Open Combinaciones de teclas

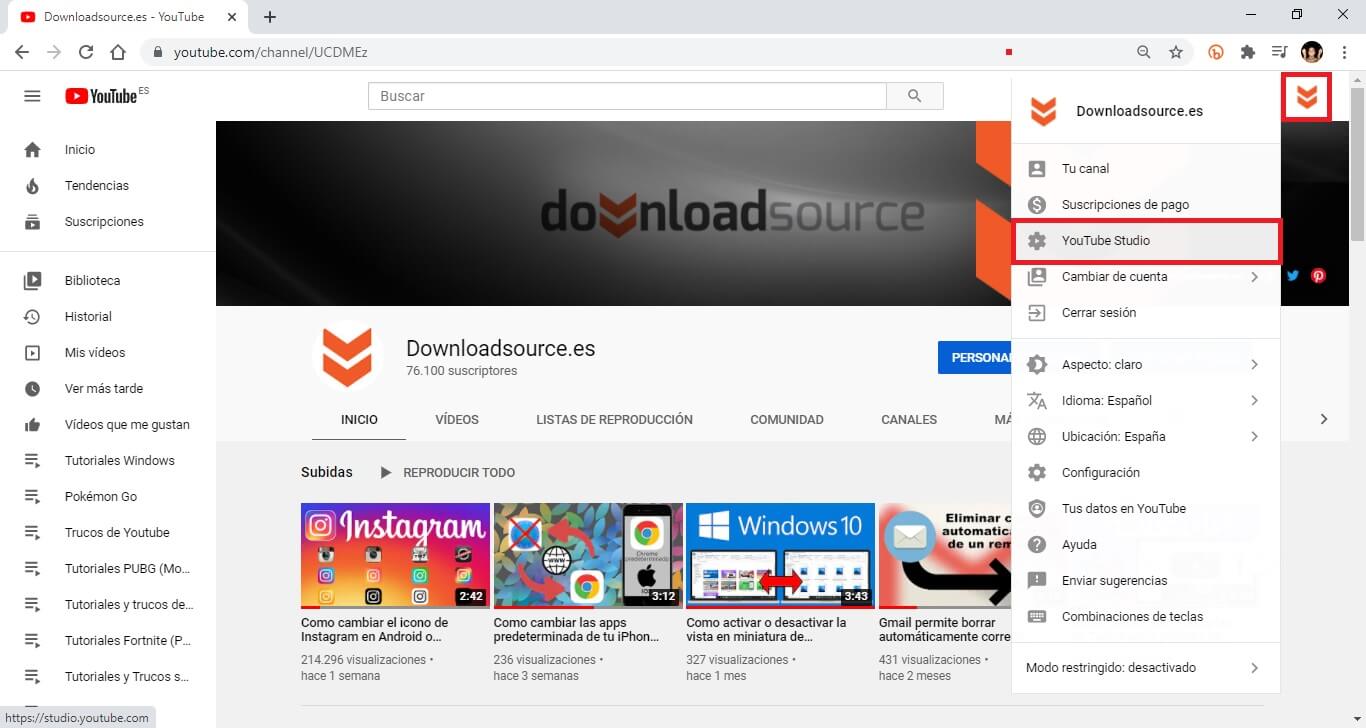[x=1146, y=617]
